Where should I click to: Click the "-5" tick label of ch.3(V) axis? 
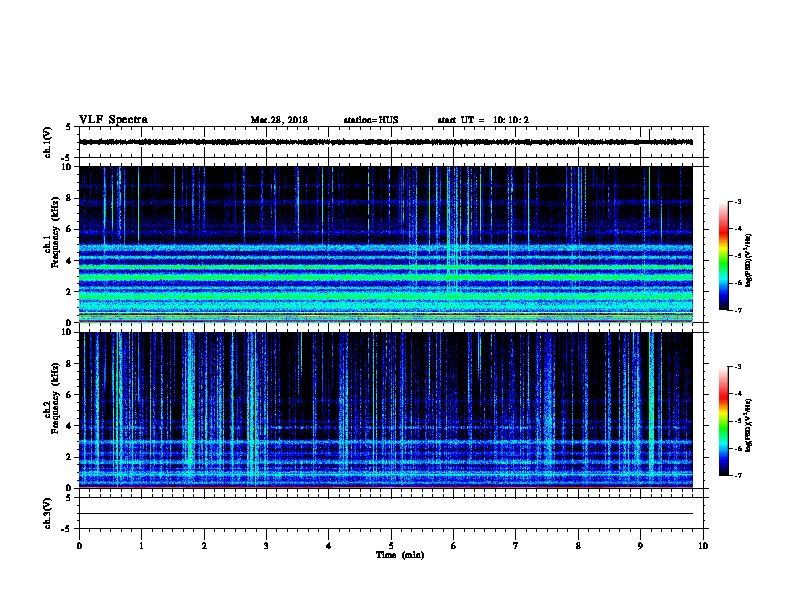68,529
